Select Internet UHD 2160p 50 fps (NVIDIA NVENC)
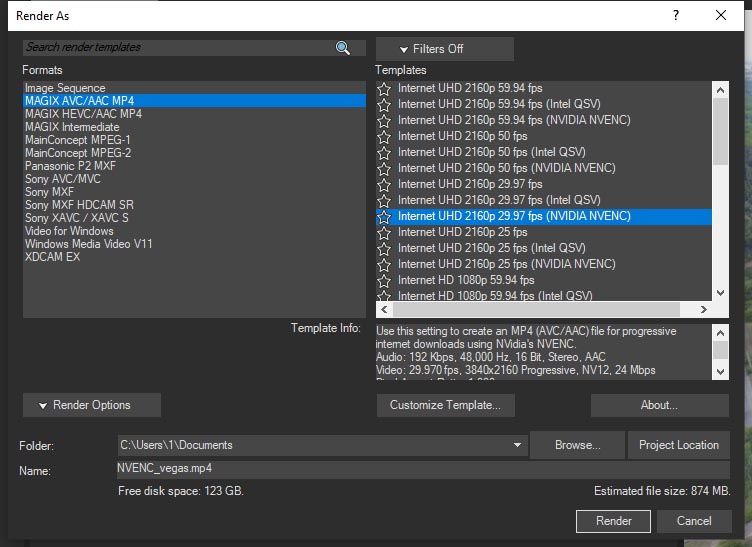The height and width of the screenshot is (547, 752). (x=544, y=168)
